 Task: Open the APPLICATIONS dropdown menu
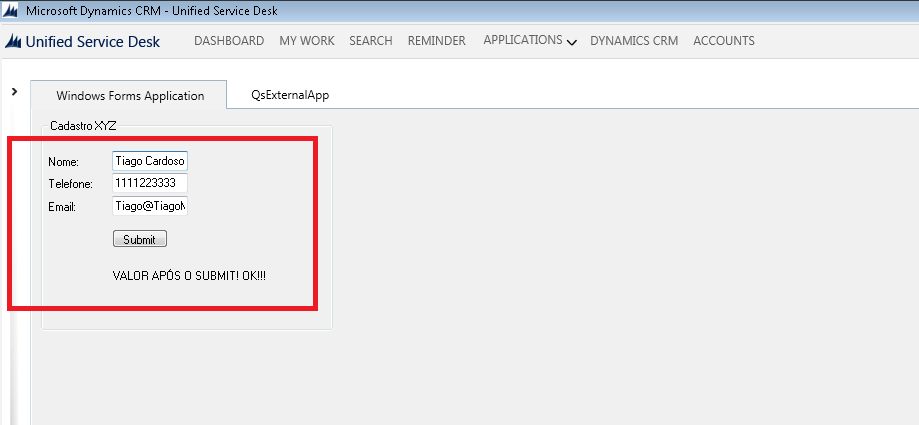[529, 41]
